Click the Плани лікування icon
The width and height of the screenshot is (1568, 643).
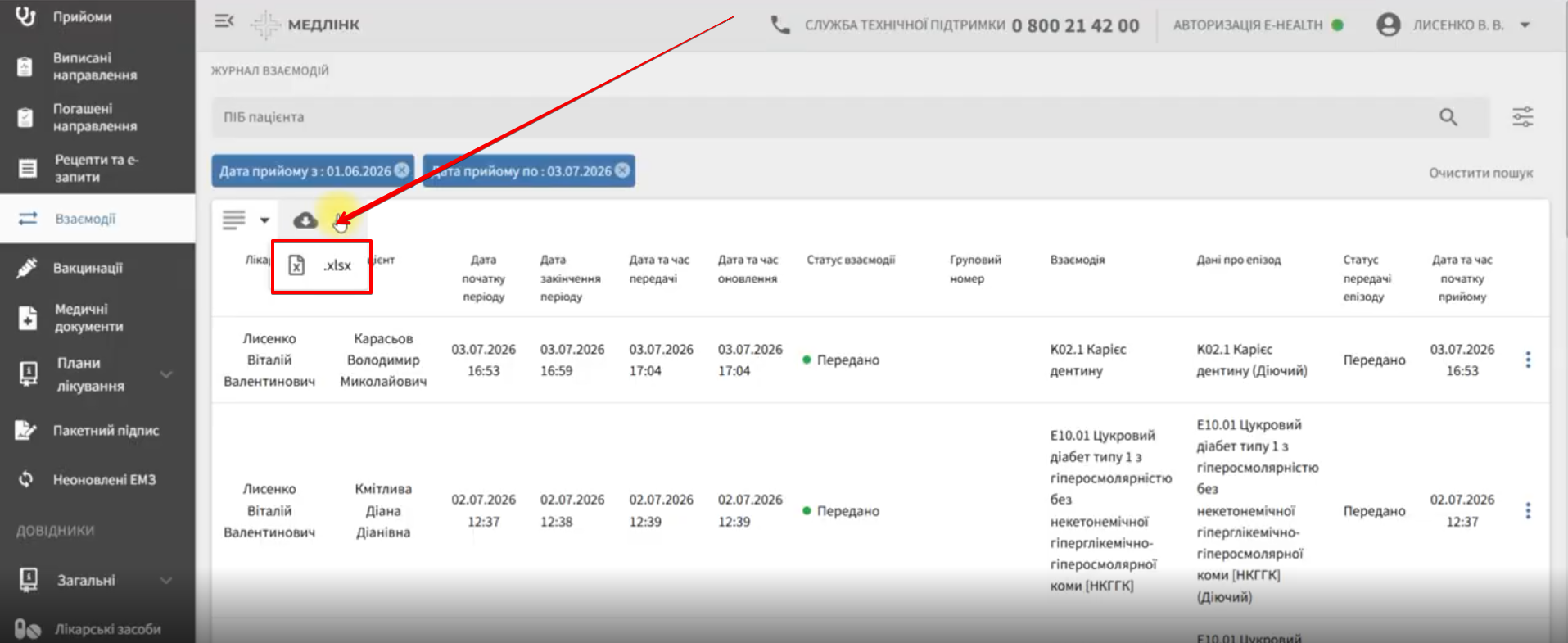coord(29,374)
